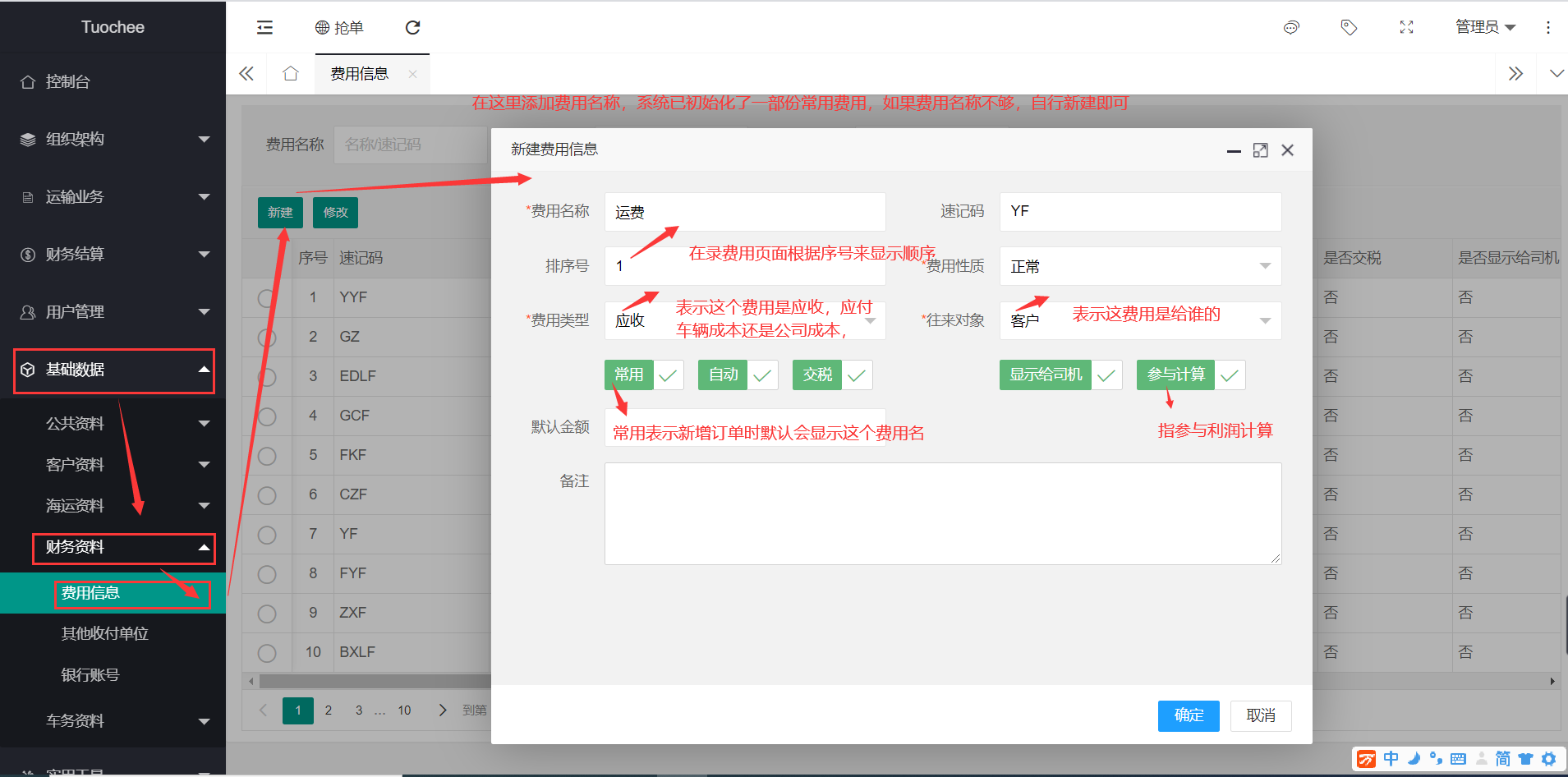1568x777 pixels.
Task: Open the 管理员 user dropdown
Action: [x=1485, y=27]
